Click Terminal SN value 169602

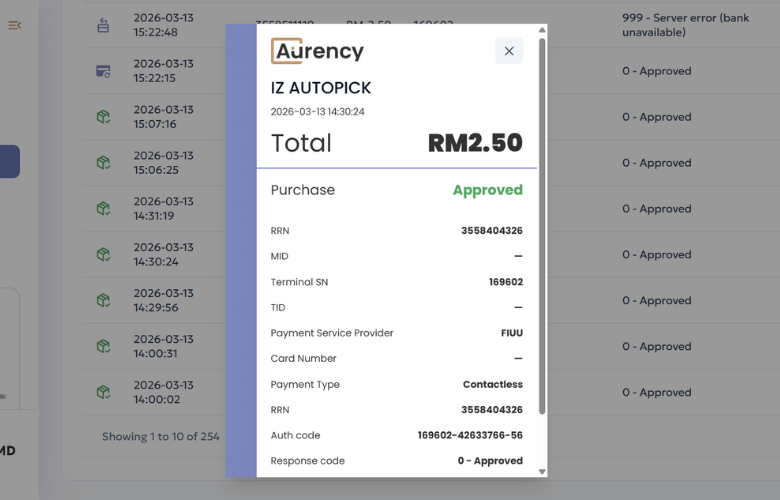[x=506, y=282]
